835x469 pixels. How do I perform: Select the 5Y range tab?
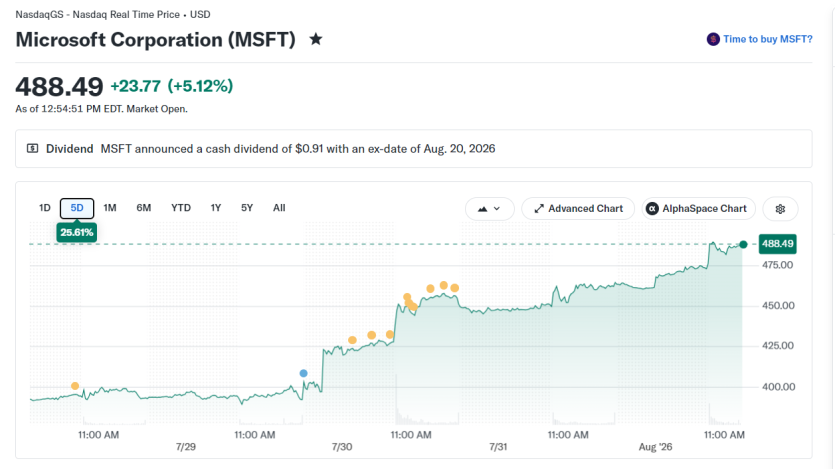click(x=247, y=208)
